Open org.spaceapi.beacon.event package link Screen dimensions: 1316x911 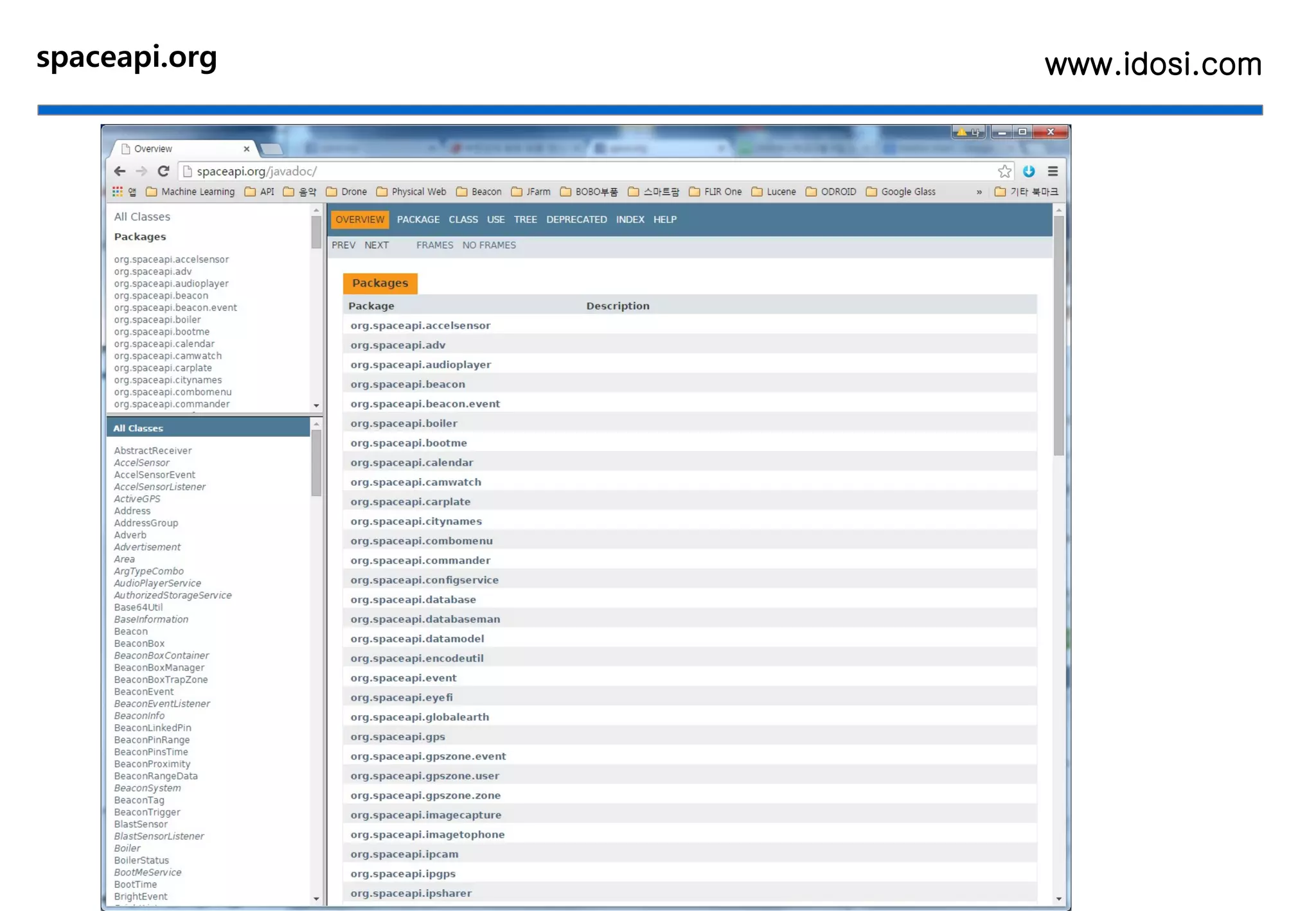click(x=425, y=403)
